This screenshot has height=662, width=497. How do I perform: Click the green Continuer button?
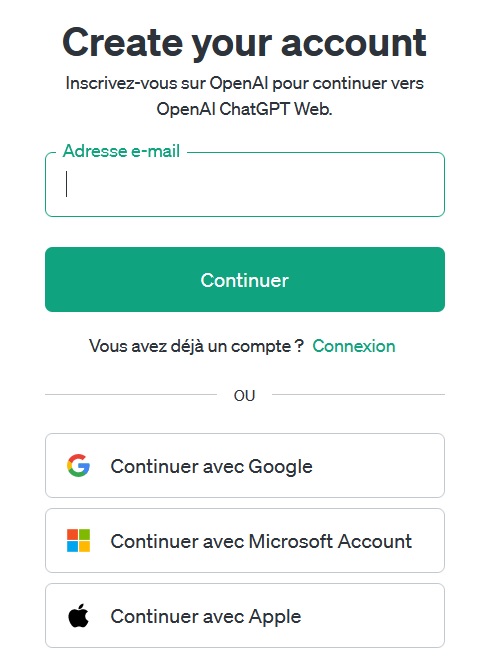tap(245, 279)
